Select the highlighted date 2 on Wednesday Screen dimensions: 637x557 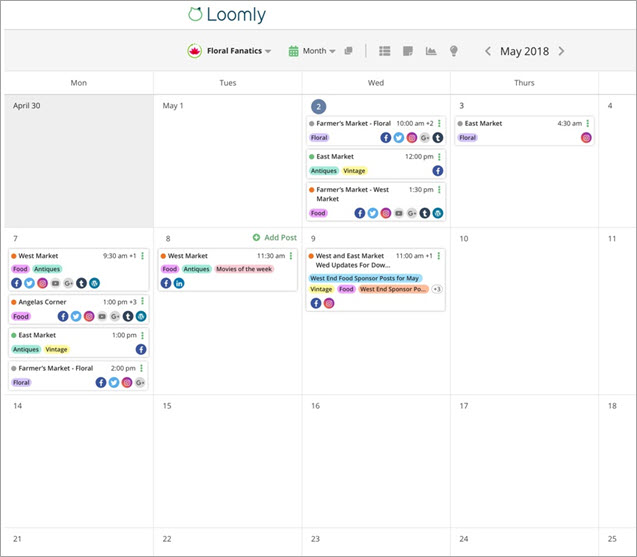[x=317, y=106]
